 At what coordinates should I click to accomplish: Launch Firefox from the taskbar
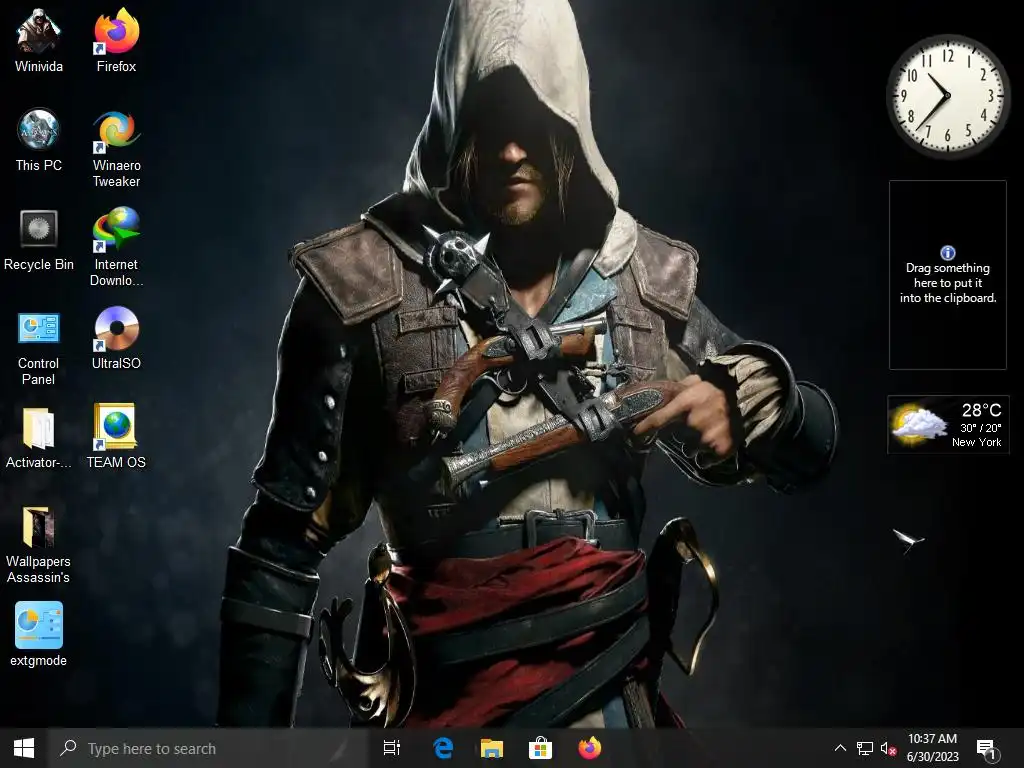[x=589, y=748]
